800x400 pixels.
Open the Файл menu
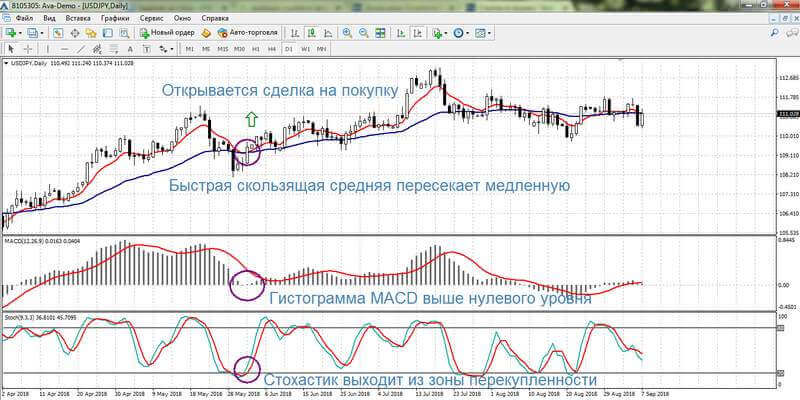click(24, 18)
